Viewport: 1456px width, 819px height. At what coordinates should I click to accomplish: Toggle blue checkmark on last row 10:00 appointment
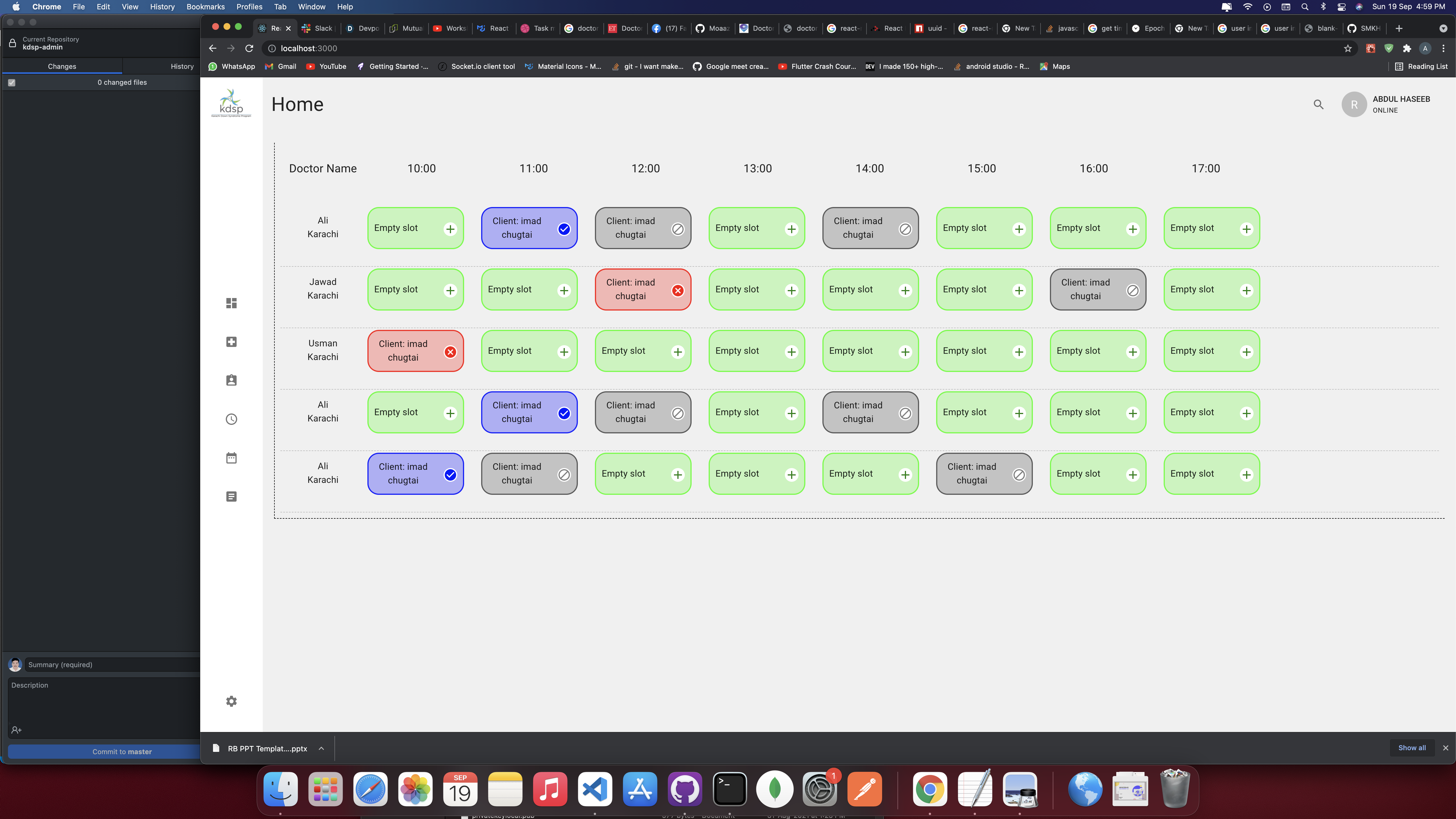pyautogui.click(x=450, y=475)
